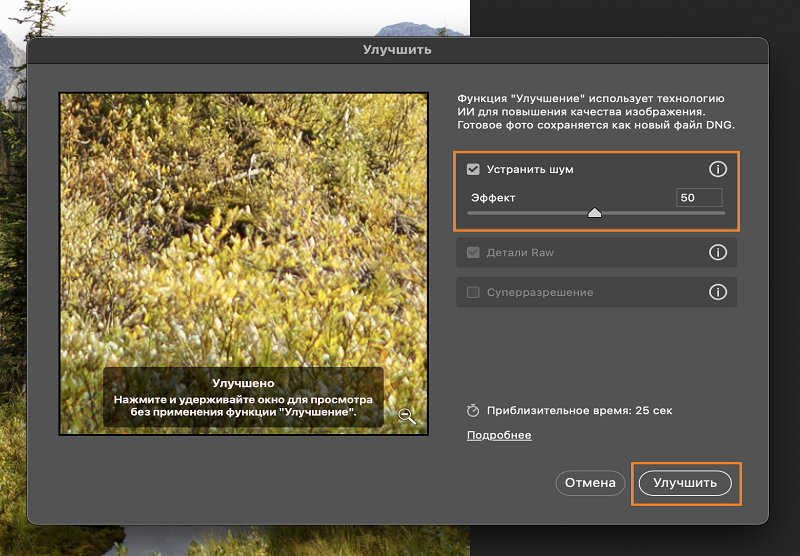Click the Улучшить button
The width and height of the screenshot is (800, 556).
685,483
